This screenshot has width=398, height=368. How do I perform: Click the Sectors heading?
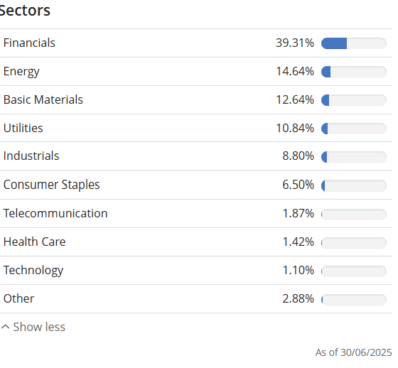tap(25, 10)
